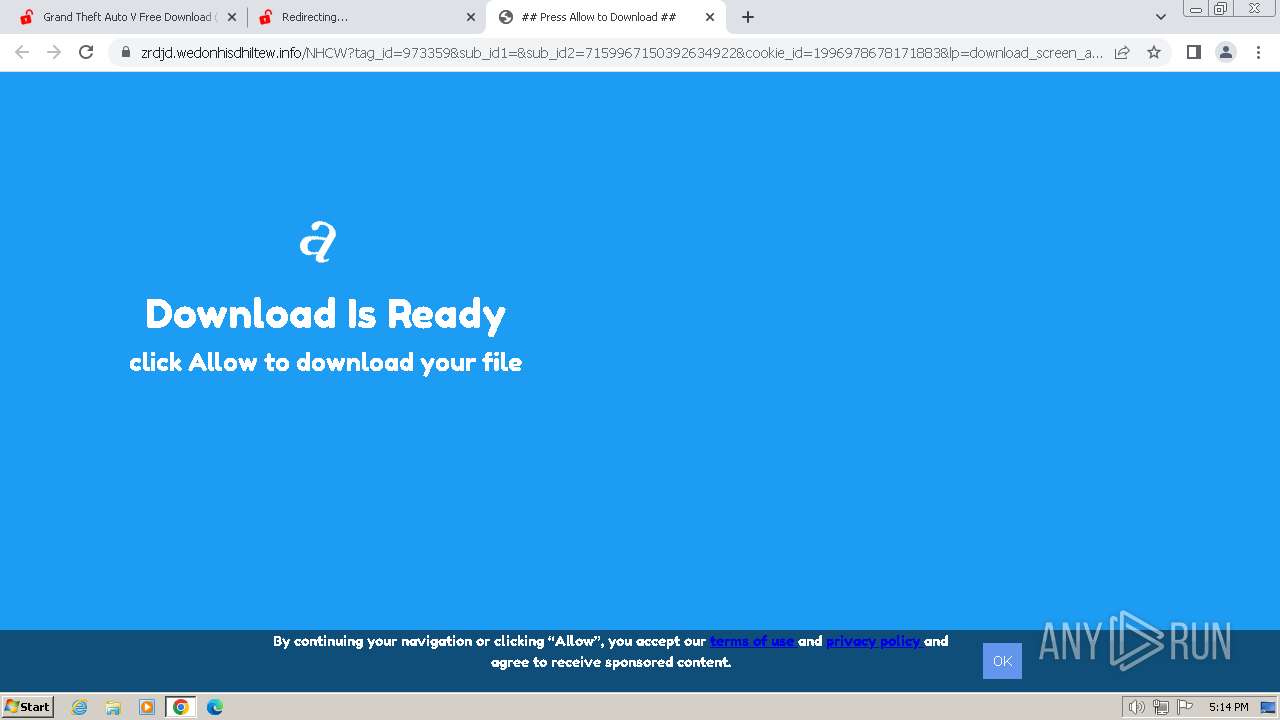Open media player from taskbar
The image size is (1280, 720).
click(147, 707)
